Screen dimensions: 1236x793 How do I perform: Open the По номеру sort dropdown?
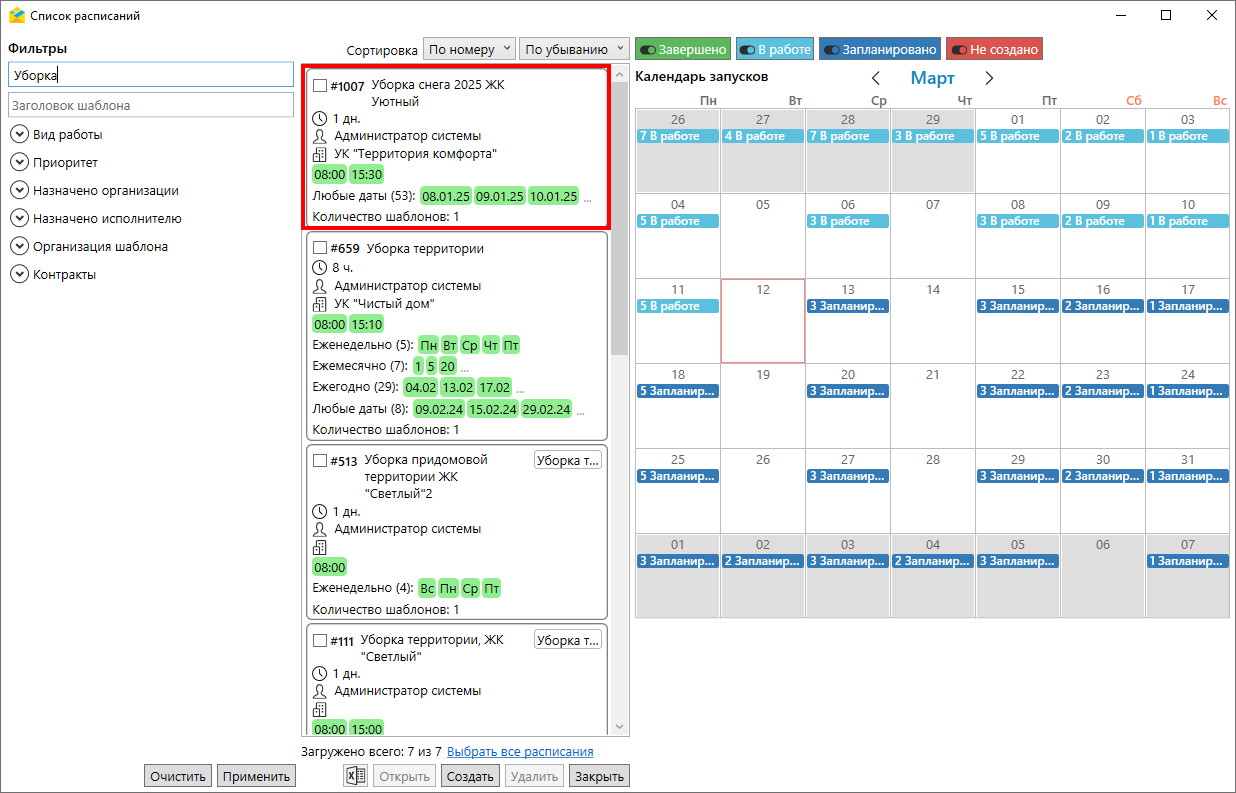469,49
